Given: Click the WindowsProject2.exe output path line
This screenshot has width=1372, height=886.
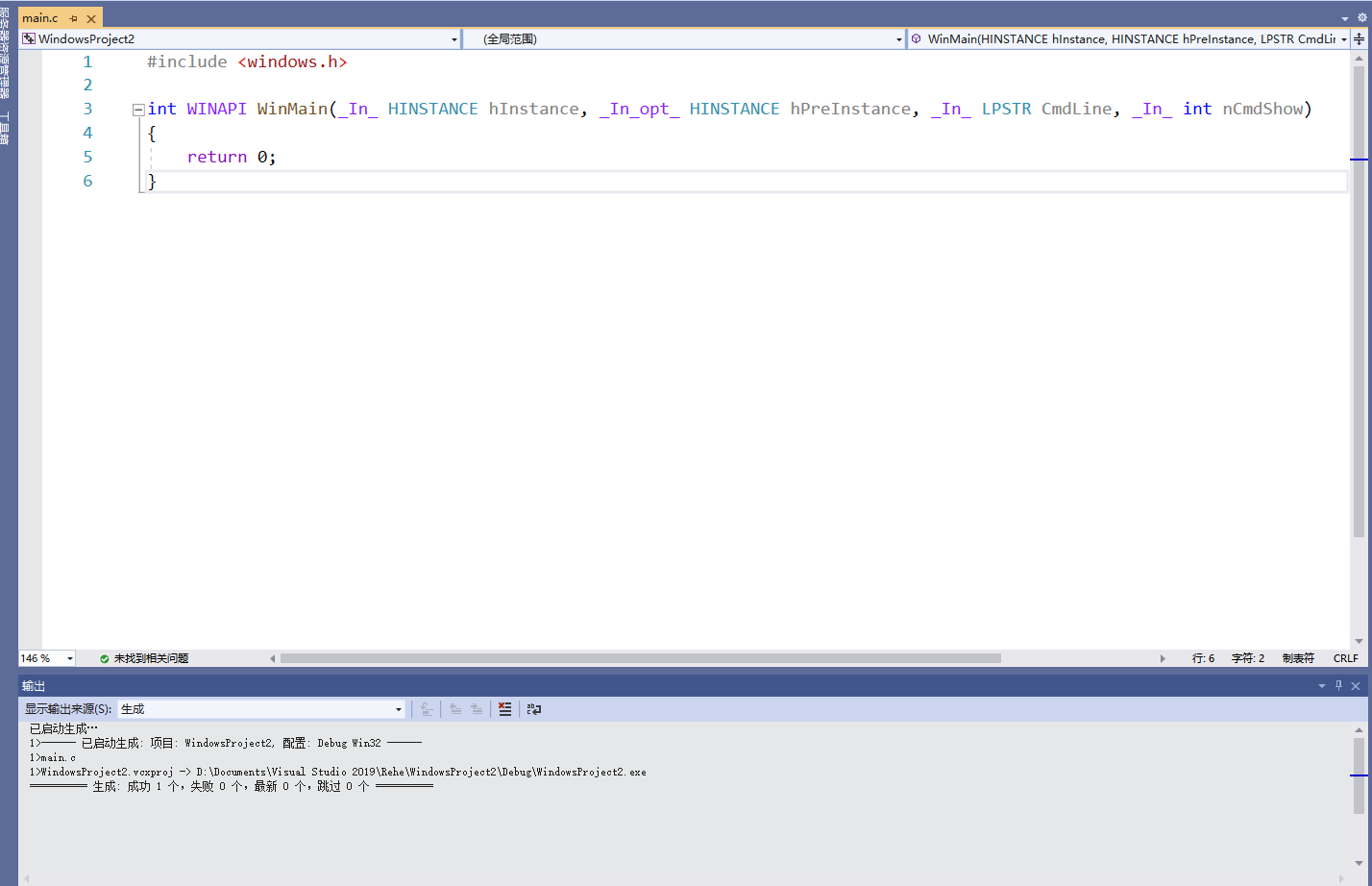Looking at the screenshot, I should (x=337, y=772).
